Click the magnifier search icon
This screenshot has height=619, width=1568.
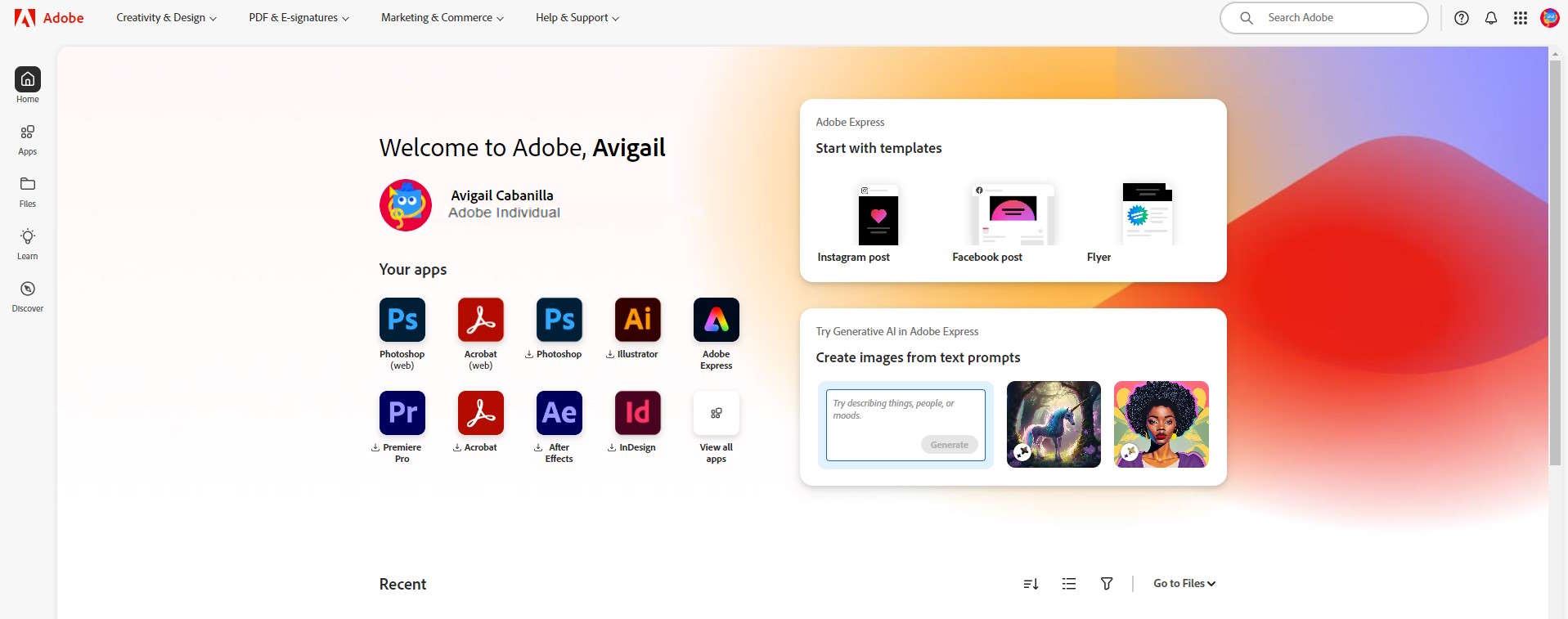[x=1247, y=18]
